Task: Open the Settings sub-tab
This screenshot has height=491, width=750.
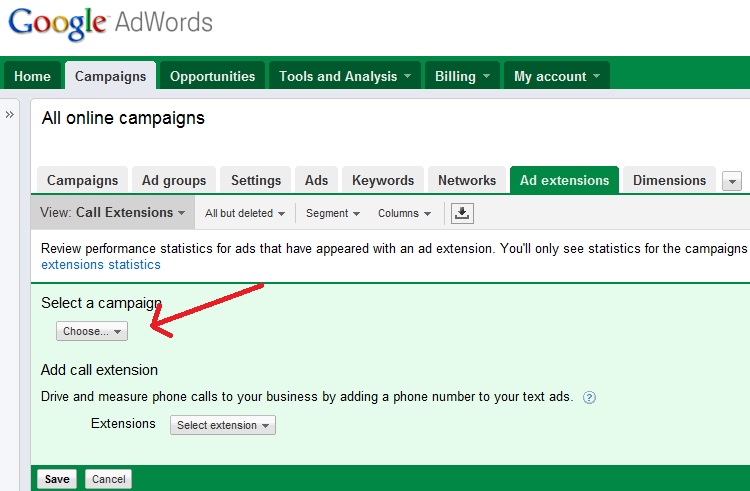Action: [256, 180]
